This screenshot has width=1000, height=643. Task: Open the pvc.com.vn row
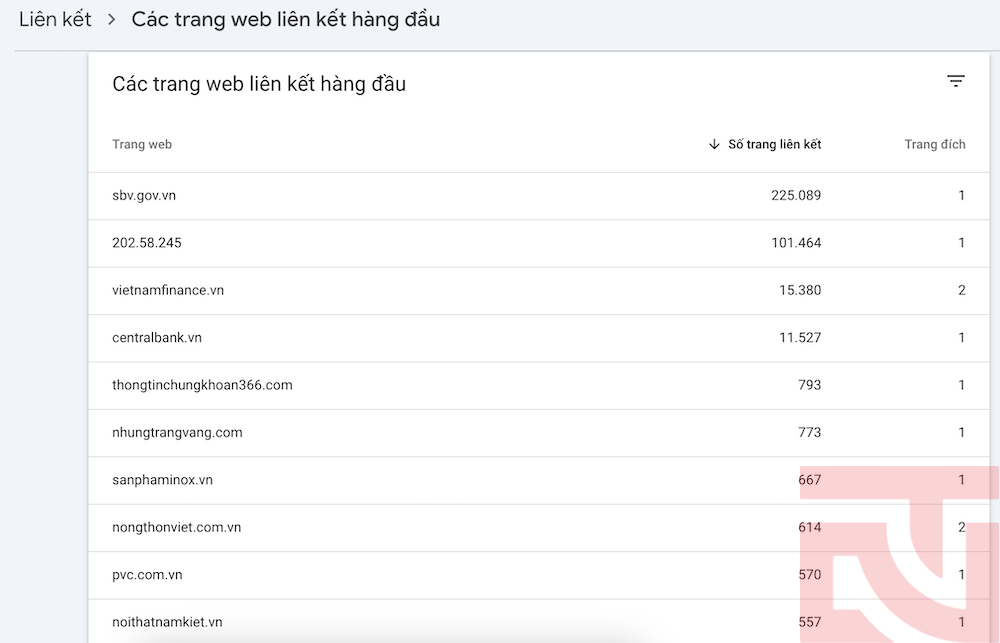[539, 575]
